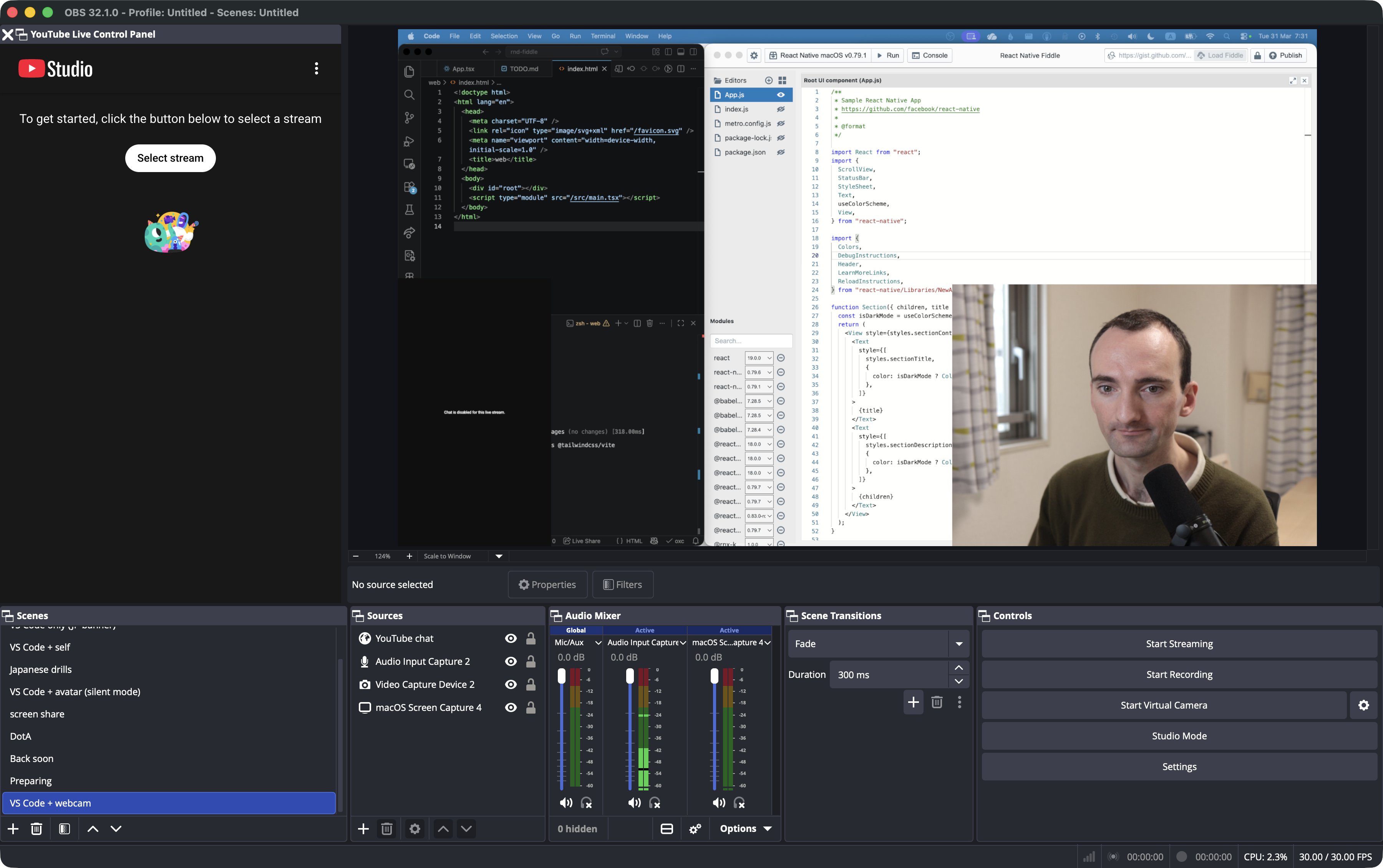Click the webcam overlay in the preview
Image resolution: width=1383 pixels, height=868 pixels.
(1134, 415)
